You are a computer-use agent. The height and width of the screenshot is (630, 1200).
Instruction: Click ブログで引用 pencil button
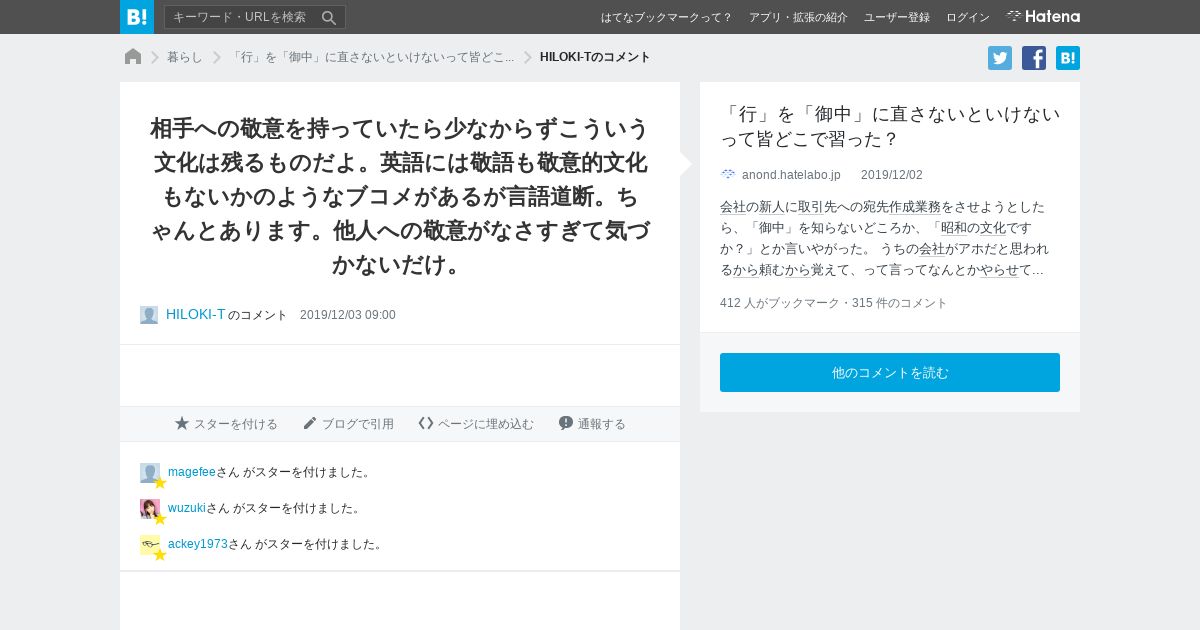click(348, 424)
